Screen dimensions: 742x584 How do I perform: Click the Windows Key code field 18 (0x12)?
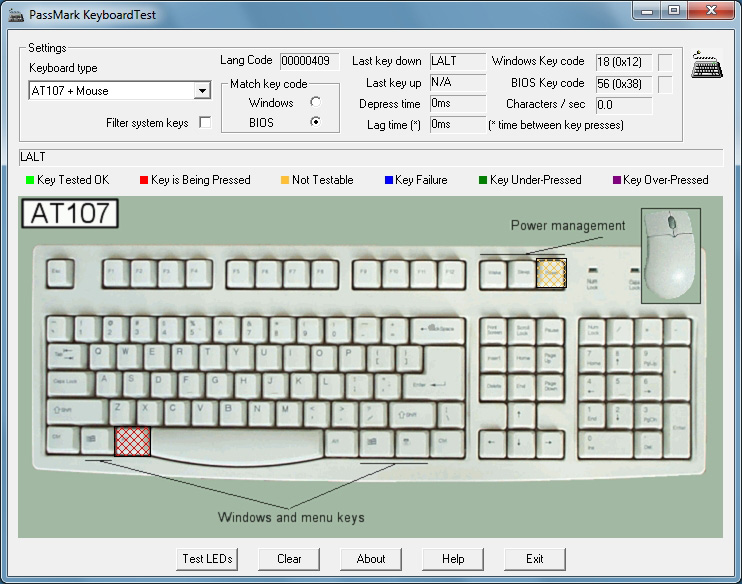point(624,62)
